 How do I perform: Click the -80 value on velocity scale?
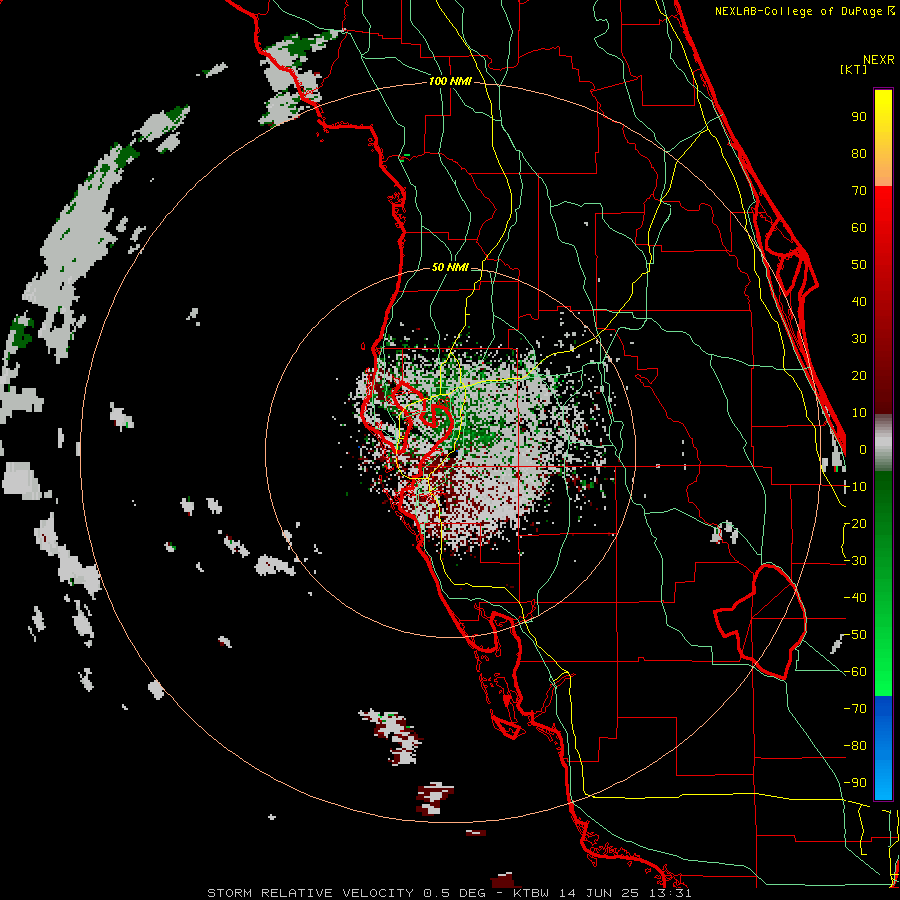(x=855, y=746)
